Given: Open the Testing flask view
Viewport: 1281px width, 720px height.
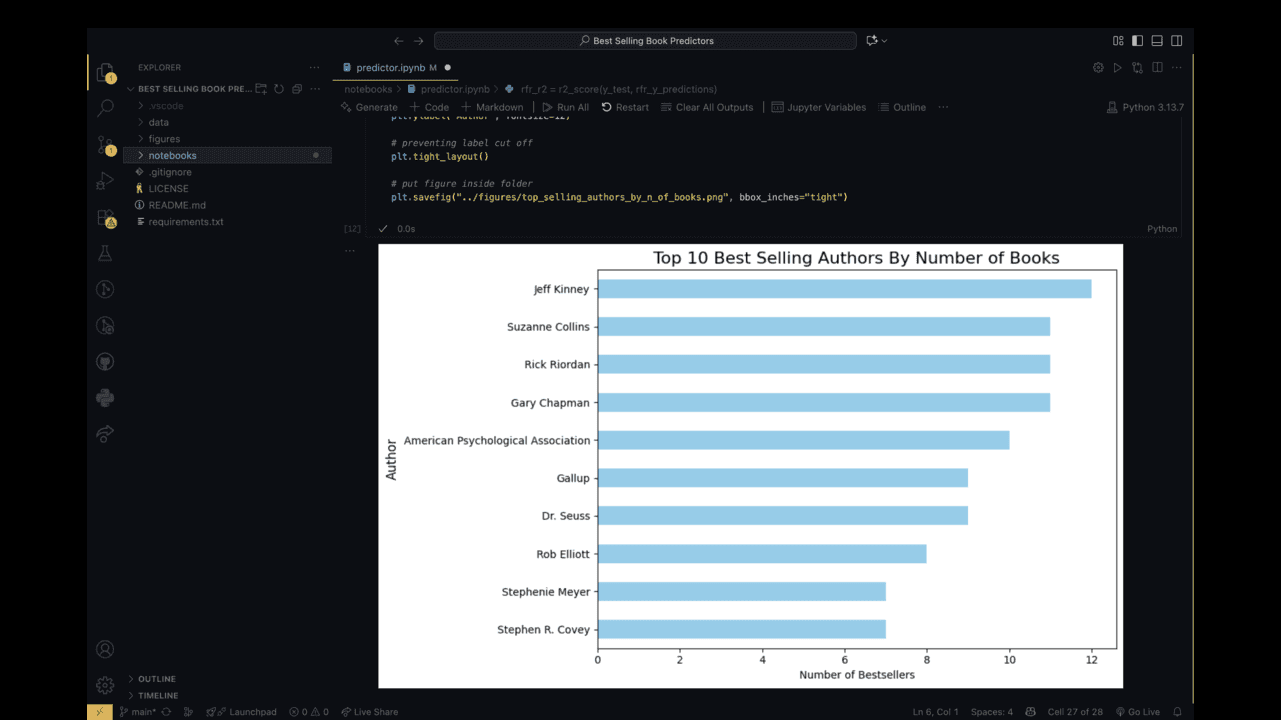Looking at the screenshot, I should [x=105, y=254].
